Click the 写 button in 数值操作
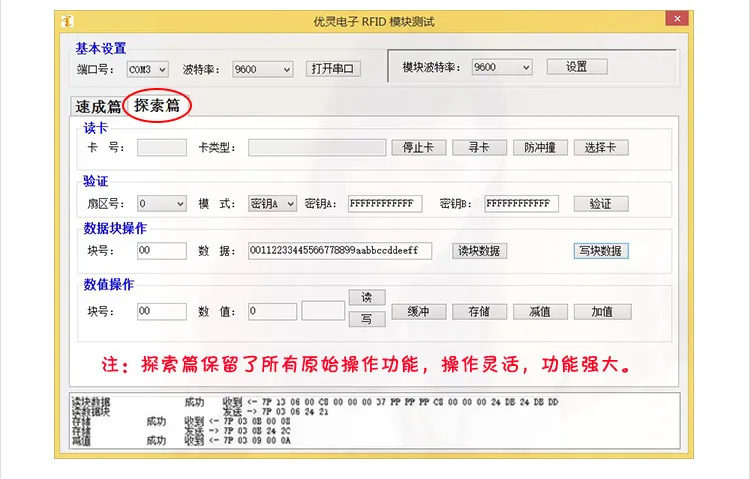The image size is (750, 479). [367, 319]
